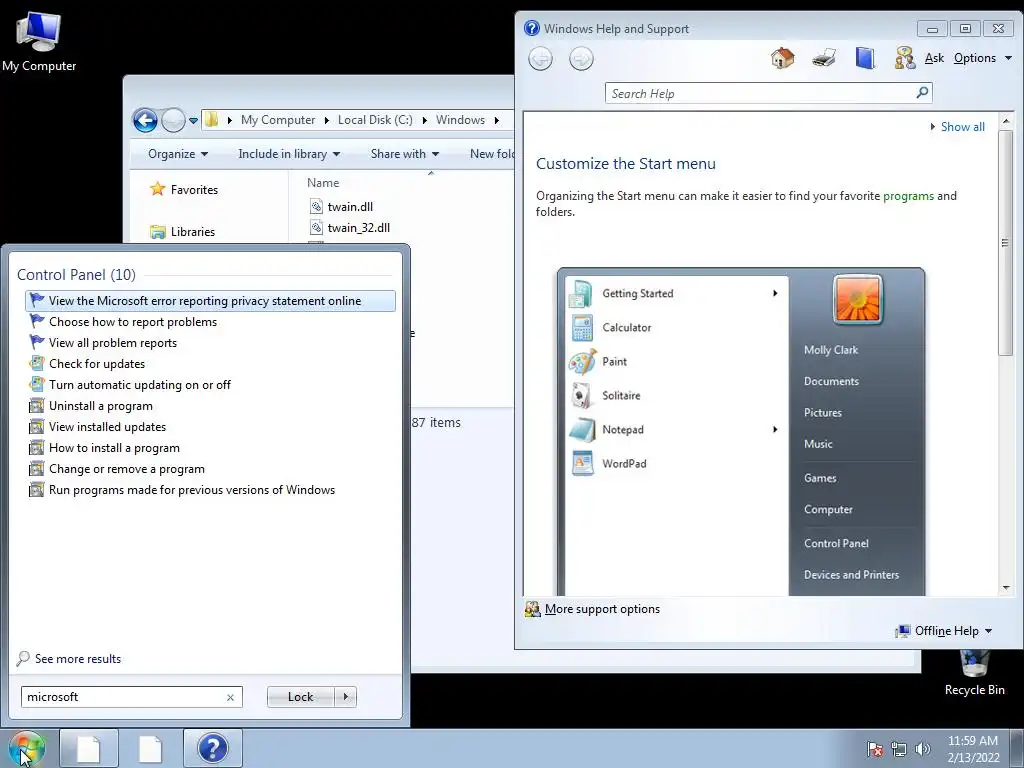Click the Start menu search box

point(123,697)
